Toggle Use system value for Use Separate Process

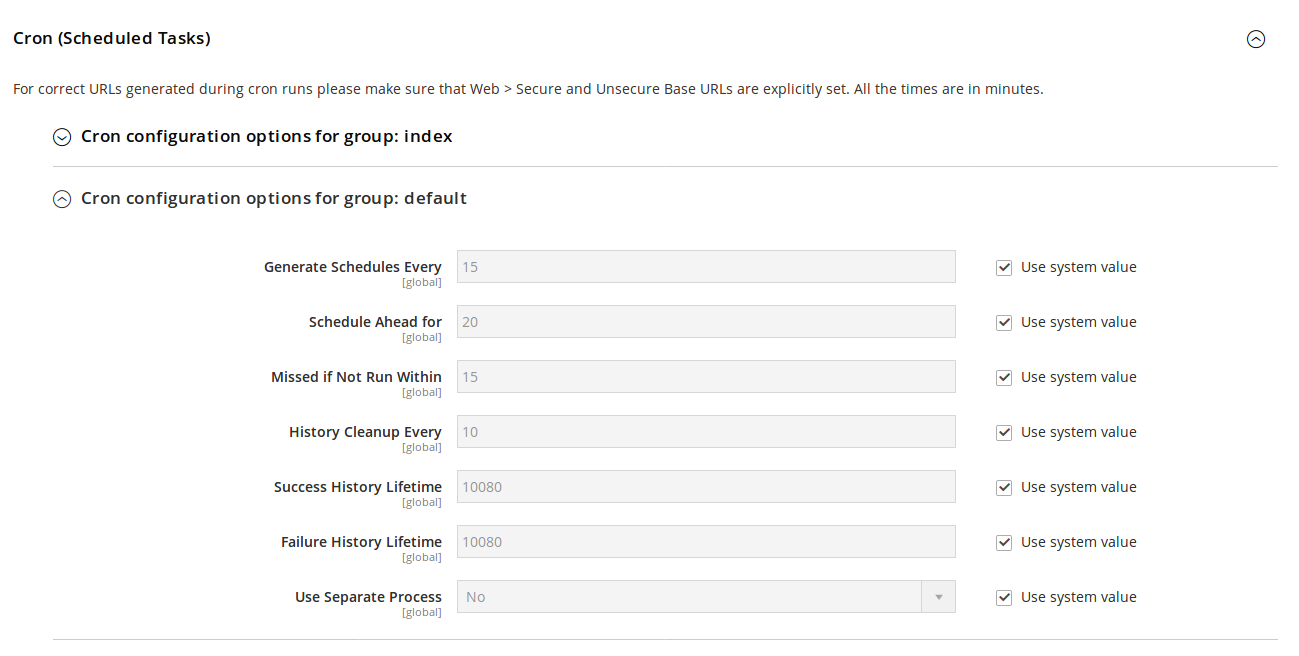(1004, 597)
